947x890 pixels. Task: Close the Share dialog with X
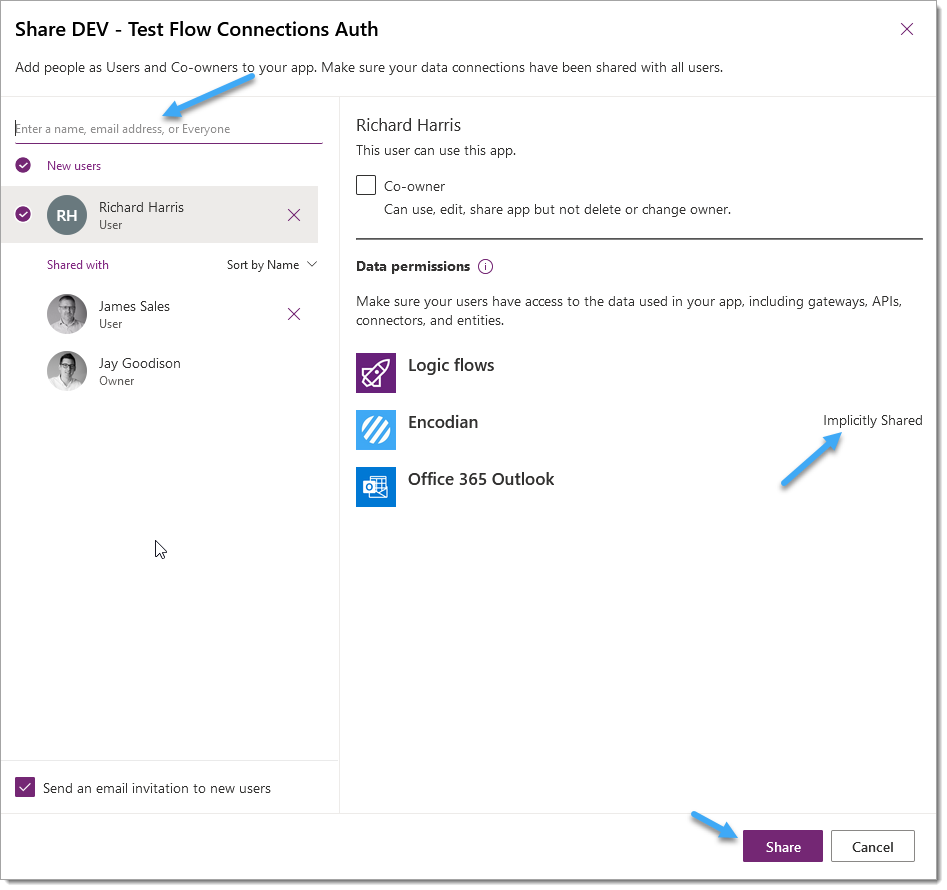(906, 29)
